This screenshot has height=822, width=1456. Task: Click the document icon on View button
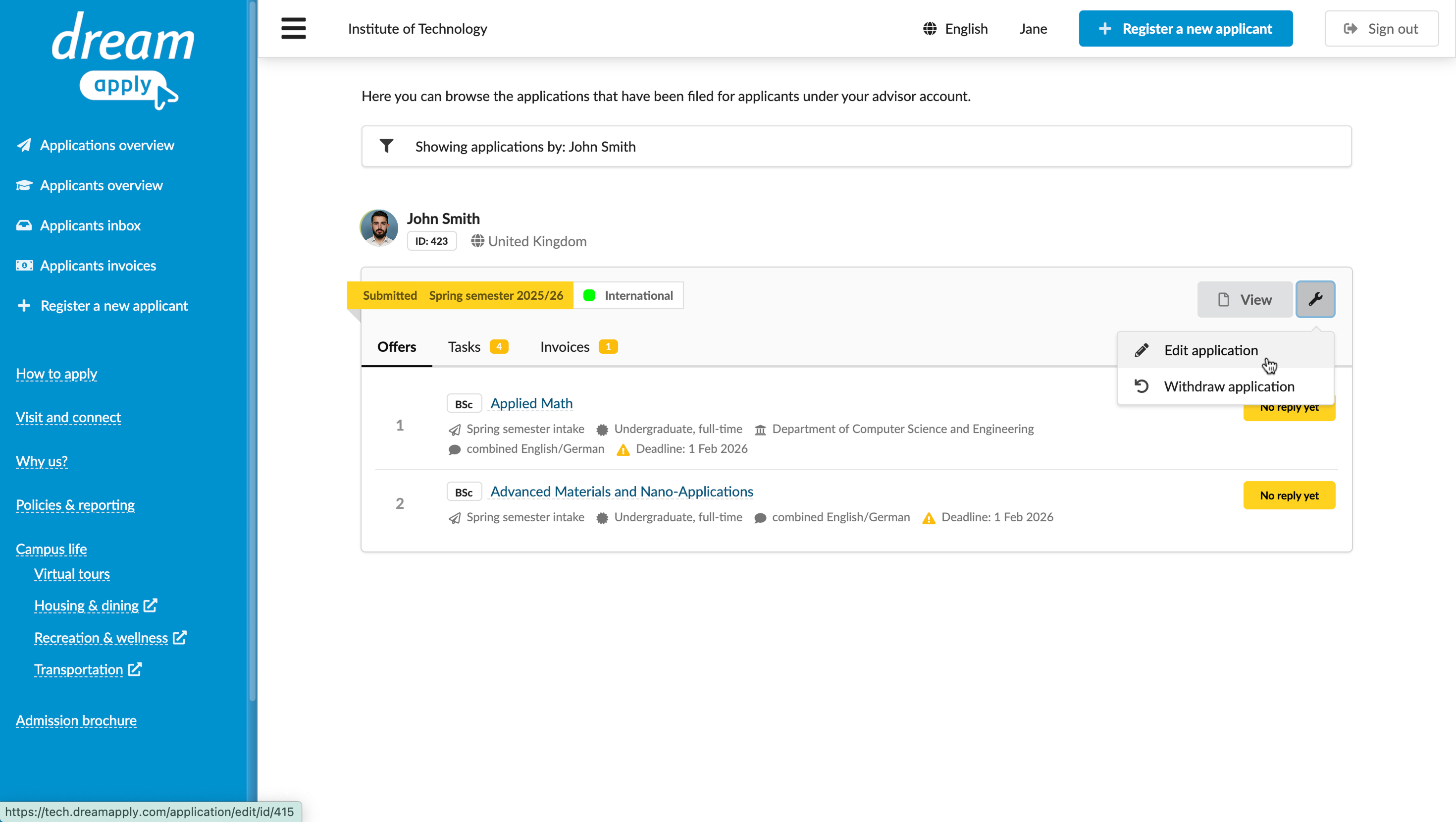pyautogui.click(x=1223, y=300)
